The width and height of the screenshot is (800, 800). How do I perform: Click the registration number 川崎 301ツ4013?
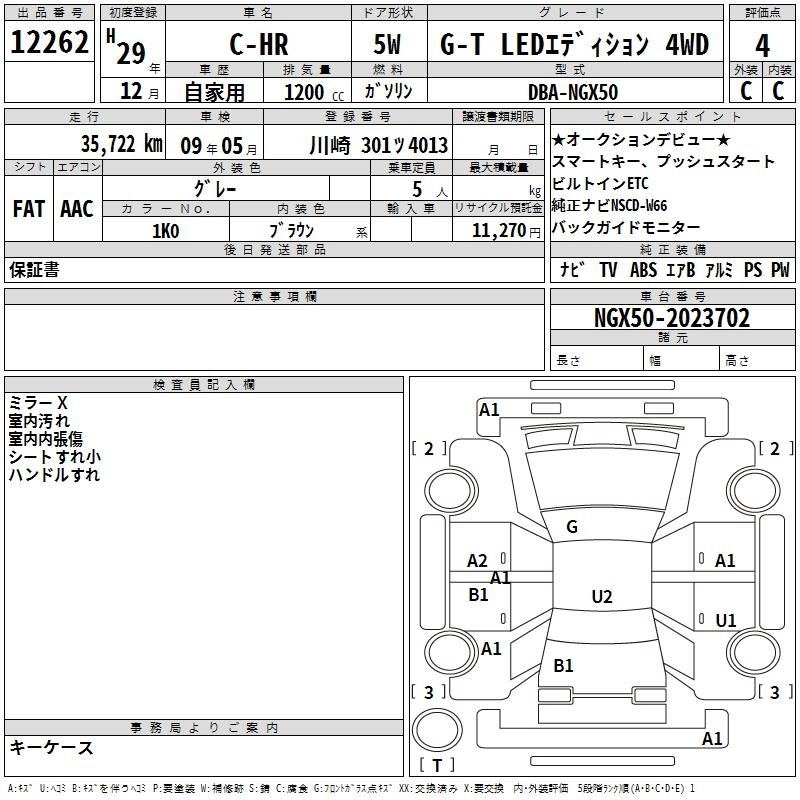point(379,146)
